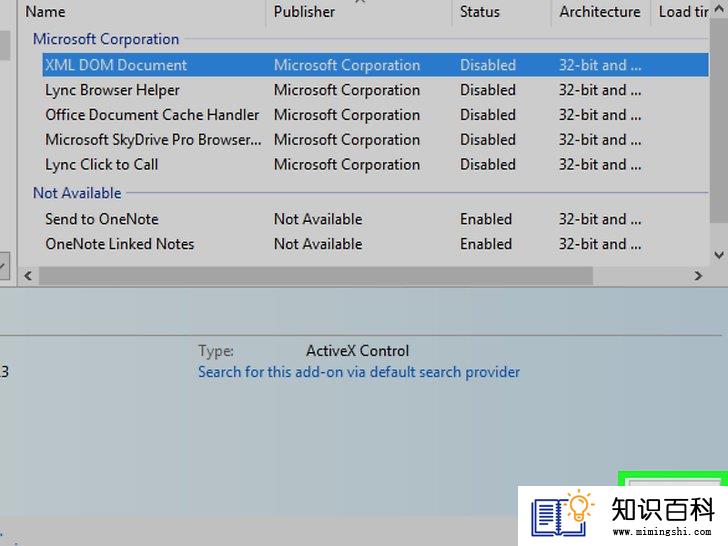Click the horizontal scrollbar left arrow
The height and width of the screenshot is (546, 728).
pyautogui.click(x=28, y=276)
